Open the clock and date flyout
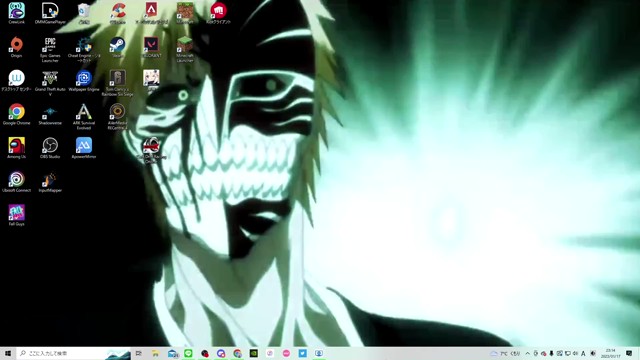The width and height of the screenshot is (640, 360). 611,353
